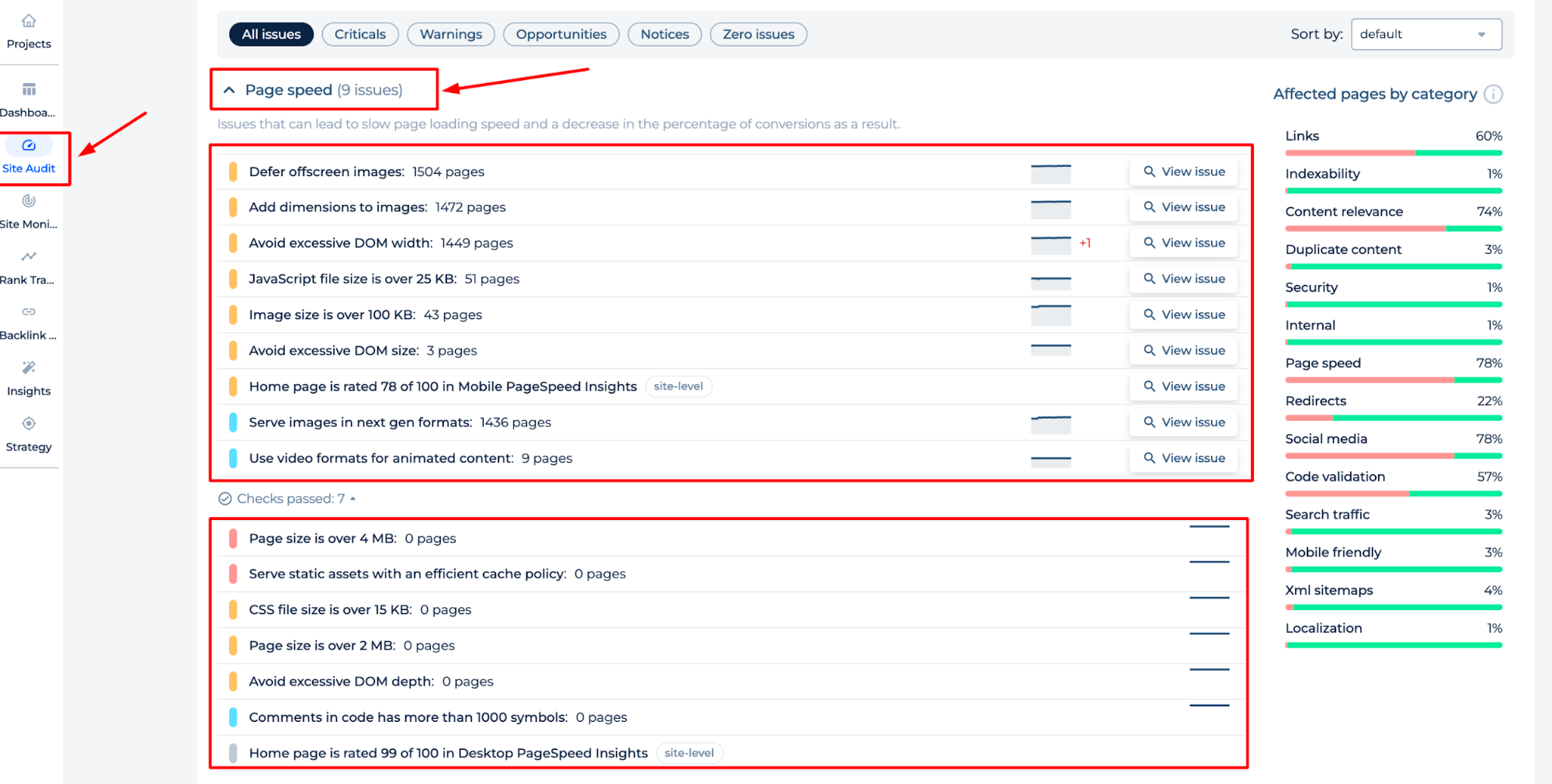This screenshot has width=1552, height=784.
Task: Select 'Serve static assets with an efficient cache policy' row
Action: 730,574
